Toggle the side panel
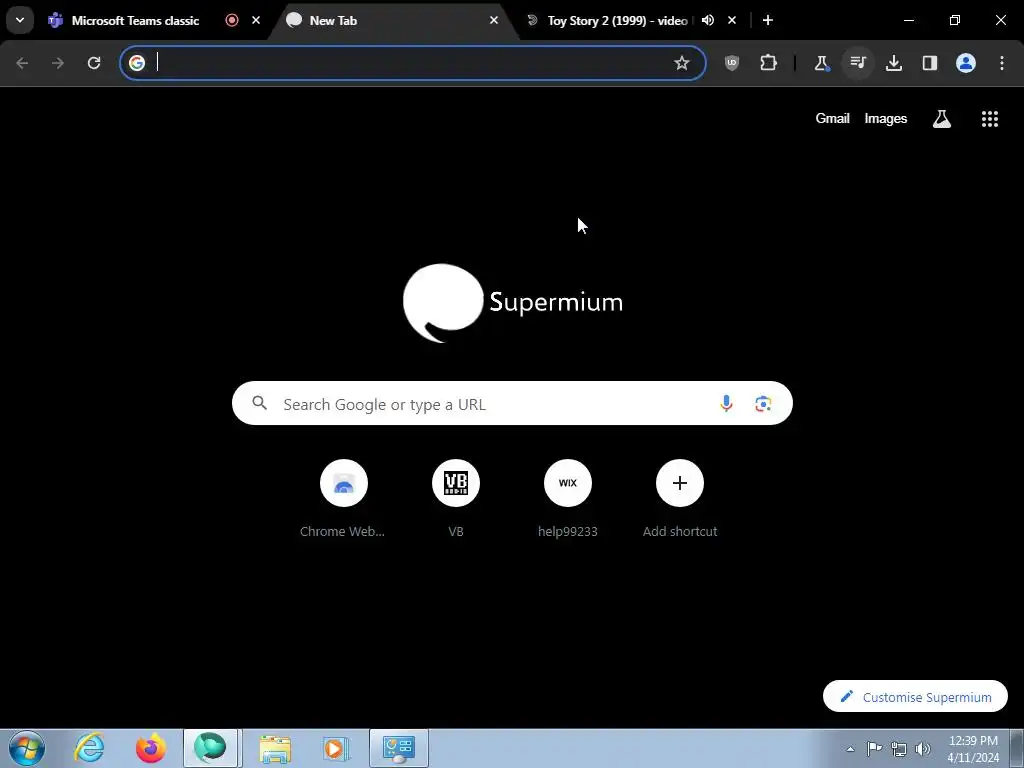The image size is (1024, 768). click(930, 63)
